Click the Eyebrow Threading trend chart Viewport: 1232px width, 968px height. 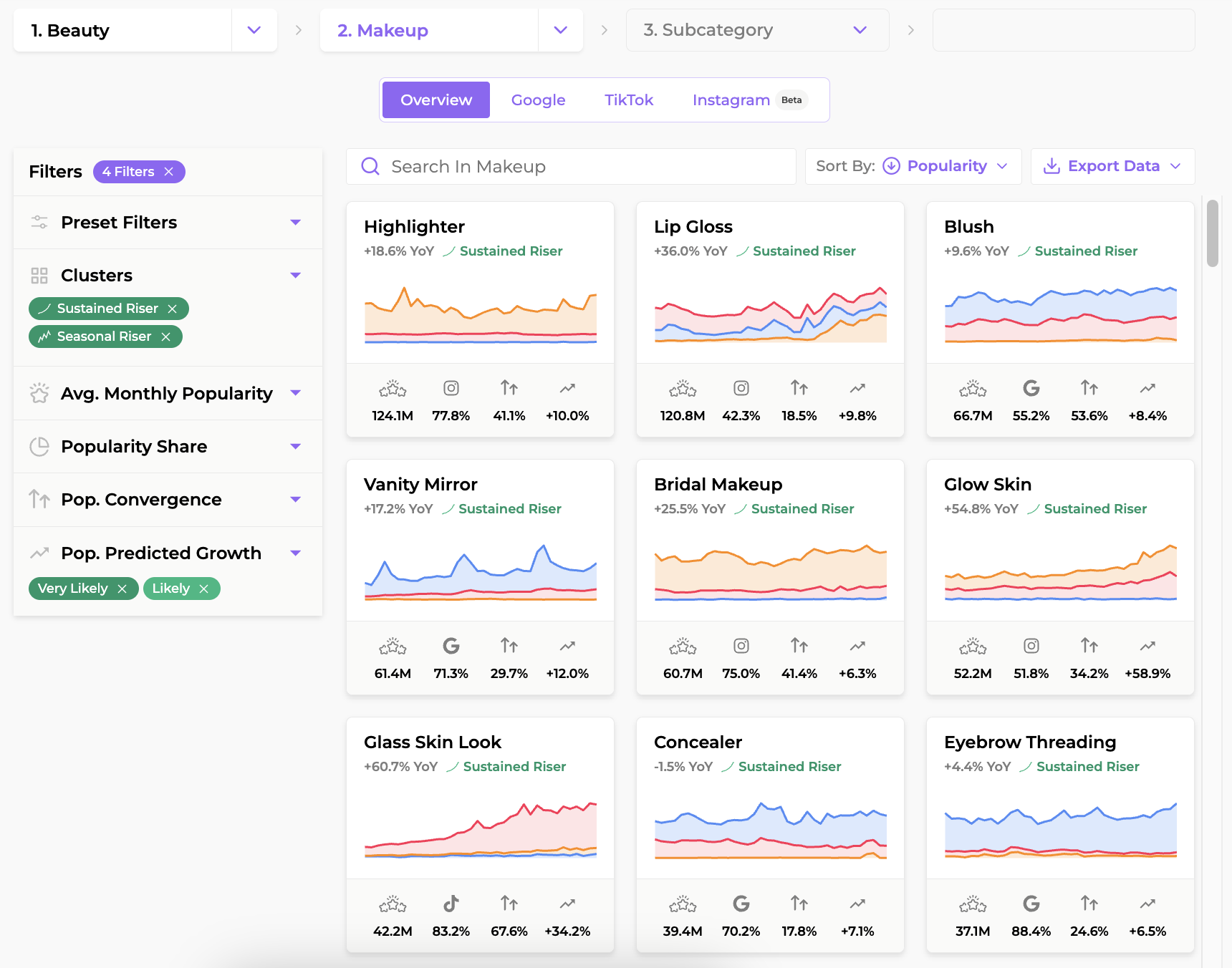[x=1061, y=830]
